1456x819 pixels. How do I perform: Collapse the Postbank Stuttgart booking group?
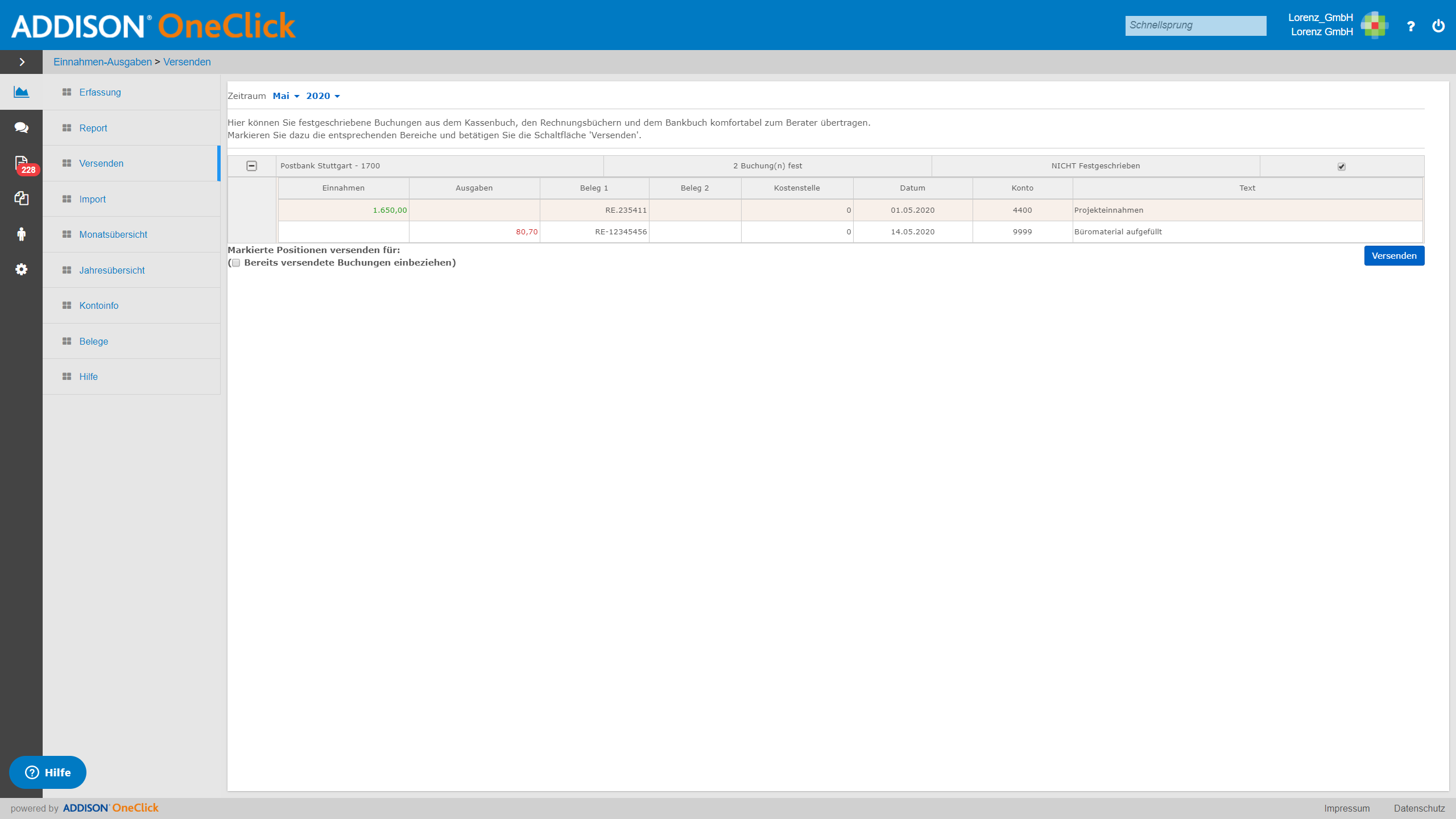click(251, 166)
